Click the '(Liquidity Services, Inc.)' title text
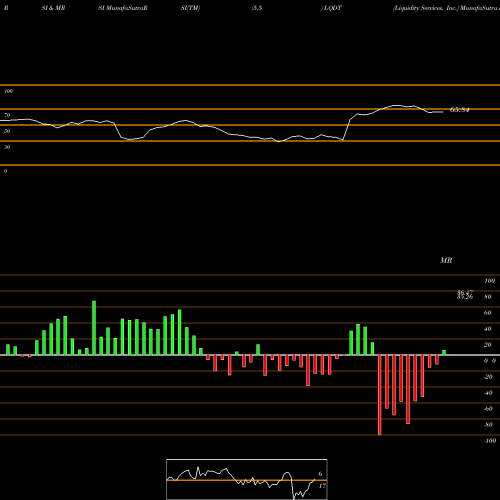Screen dimensions: 500x500 pos(426,8)
